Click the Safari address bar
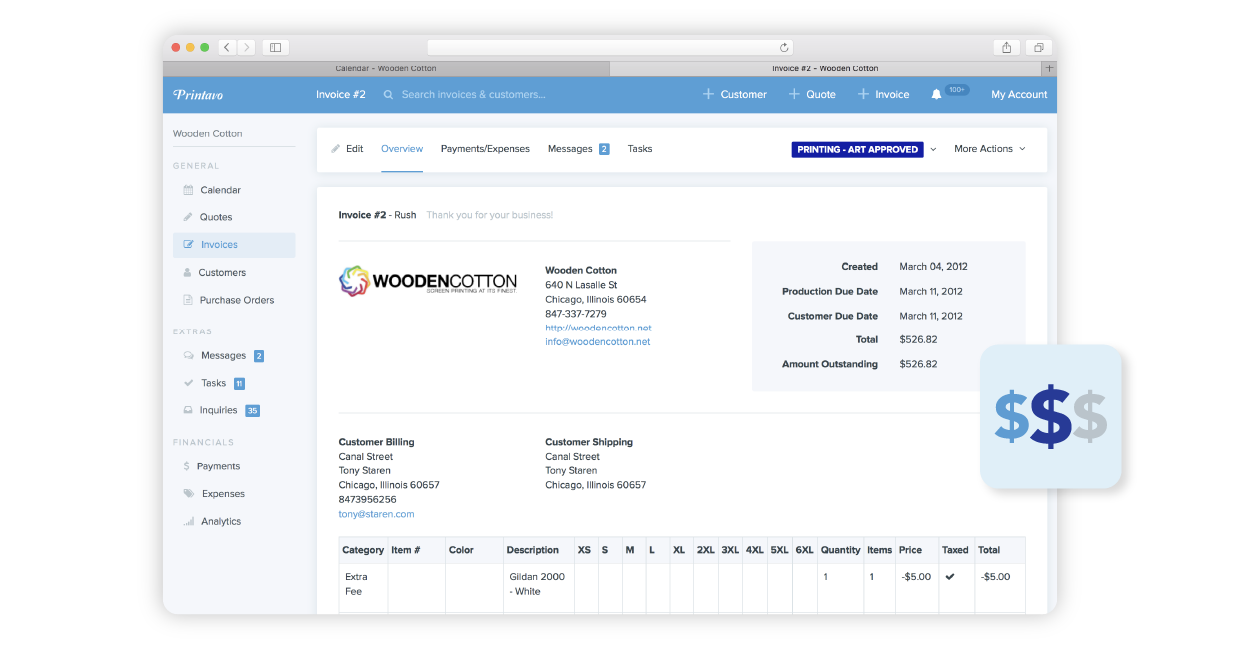The width and height of the screenshot is (1250, 667). click(x=610, y=47)
